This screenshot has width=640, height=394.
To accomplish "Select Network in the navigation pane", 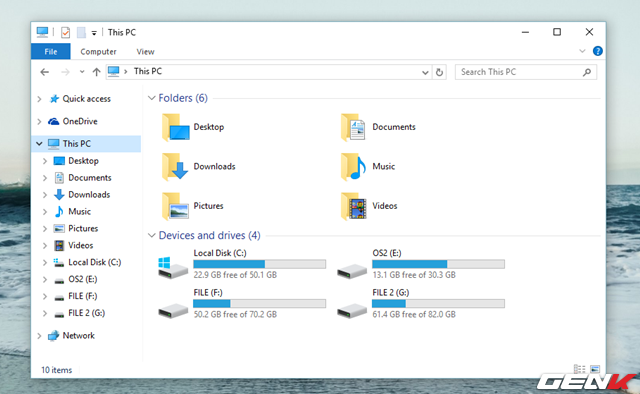I will pyautogui.click(x=78, y=336).
